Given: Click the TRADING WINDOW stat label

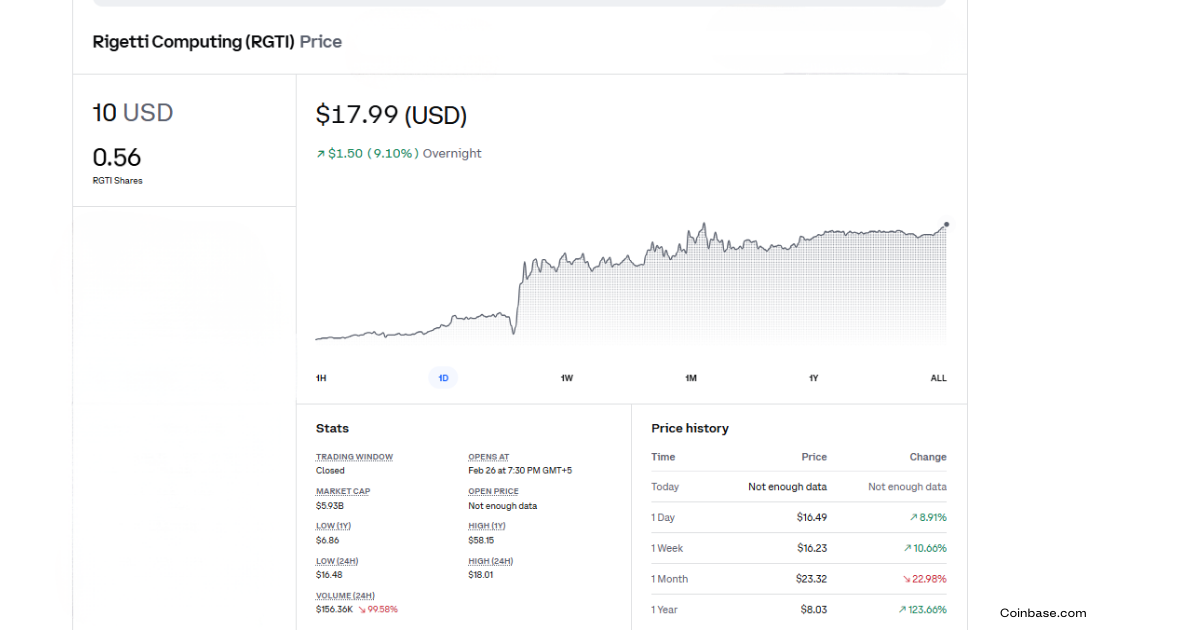Looking at the screenshot, I should click(x=354, y=457).
